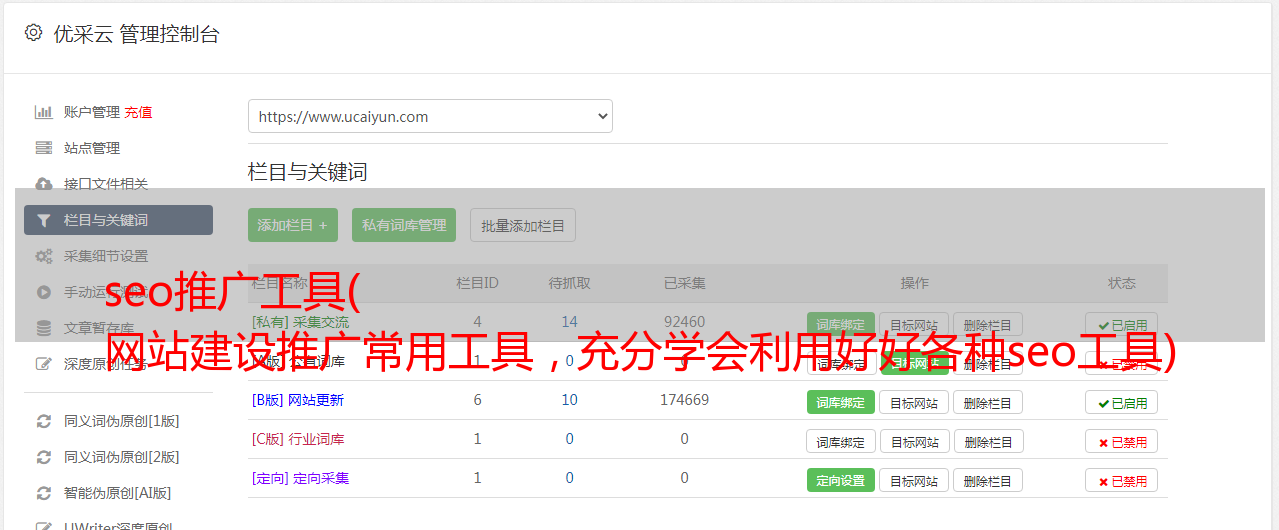This screenshot has height=530, width=1279.
Task: Click the filter funnel icon in sidebar
Action: click(x=43, y=220)
